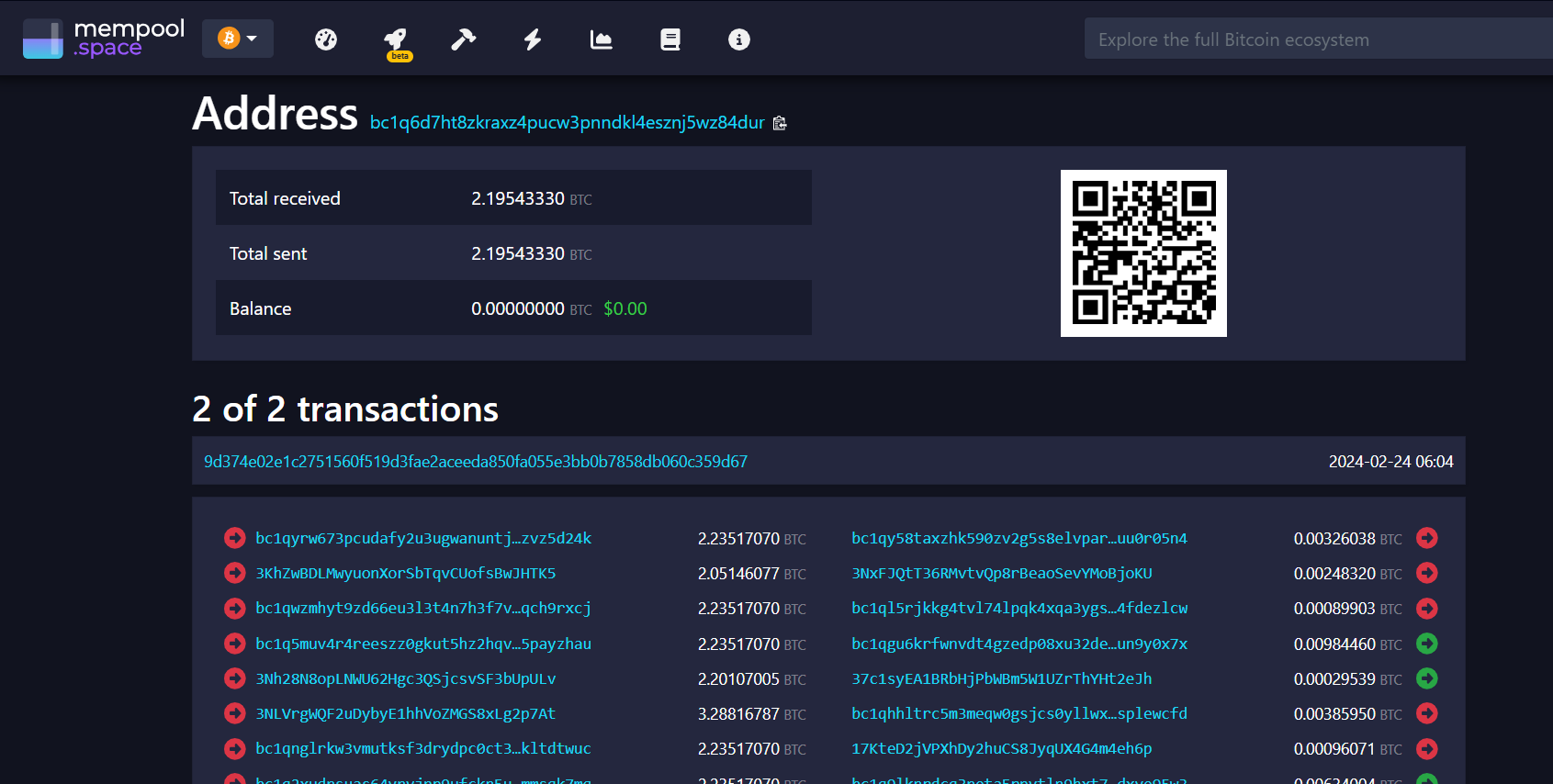The image size is (1553, 784).
Task: Open the graphs chart icon
Action: [601, 39]
